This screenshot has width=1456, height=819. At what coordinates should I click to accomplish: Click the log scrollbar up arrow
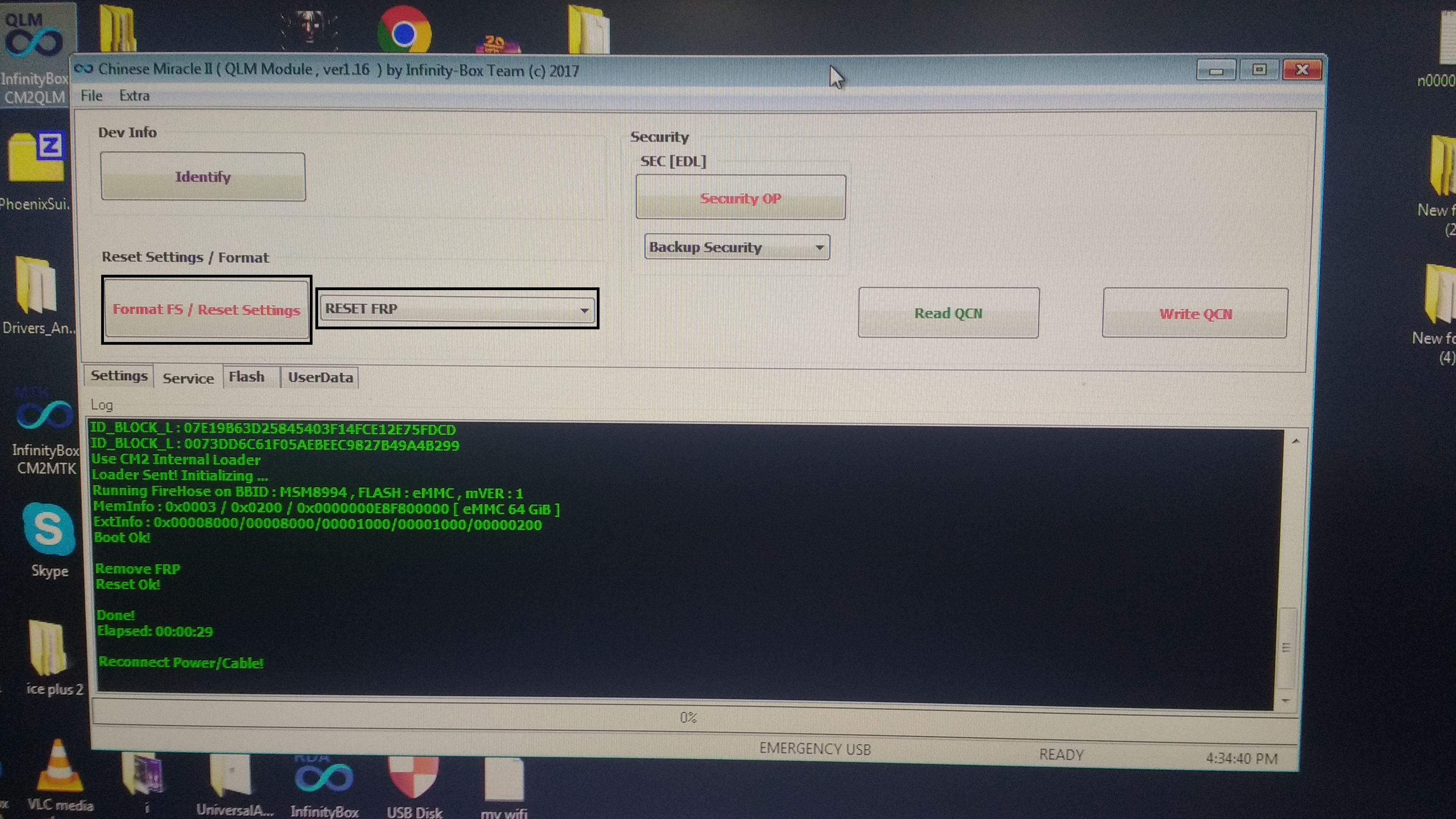[1295, 441]
